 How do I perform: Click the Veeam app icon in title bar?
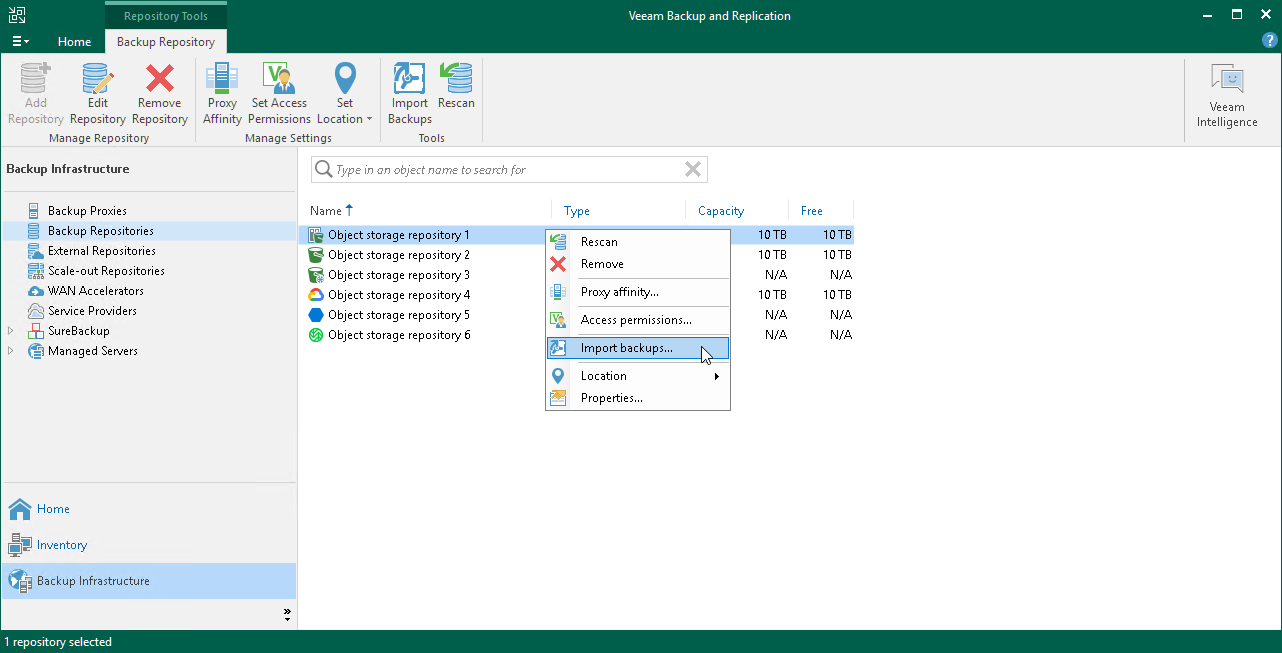(x=16, y=16)
